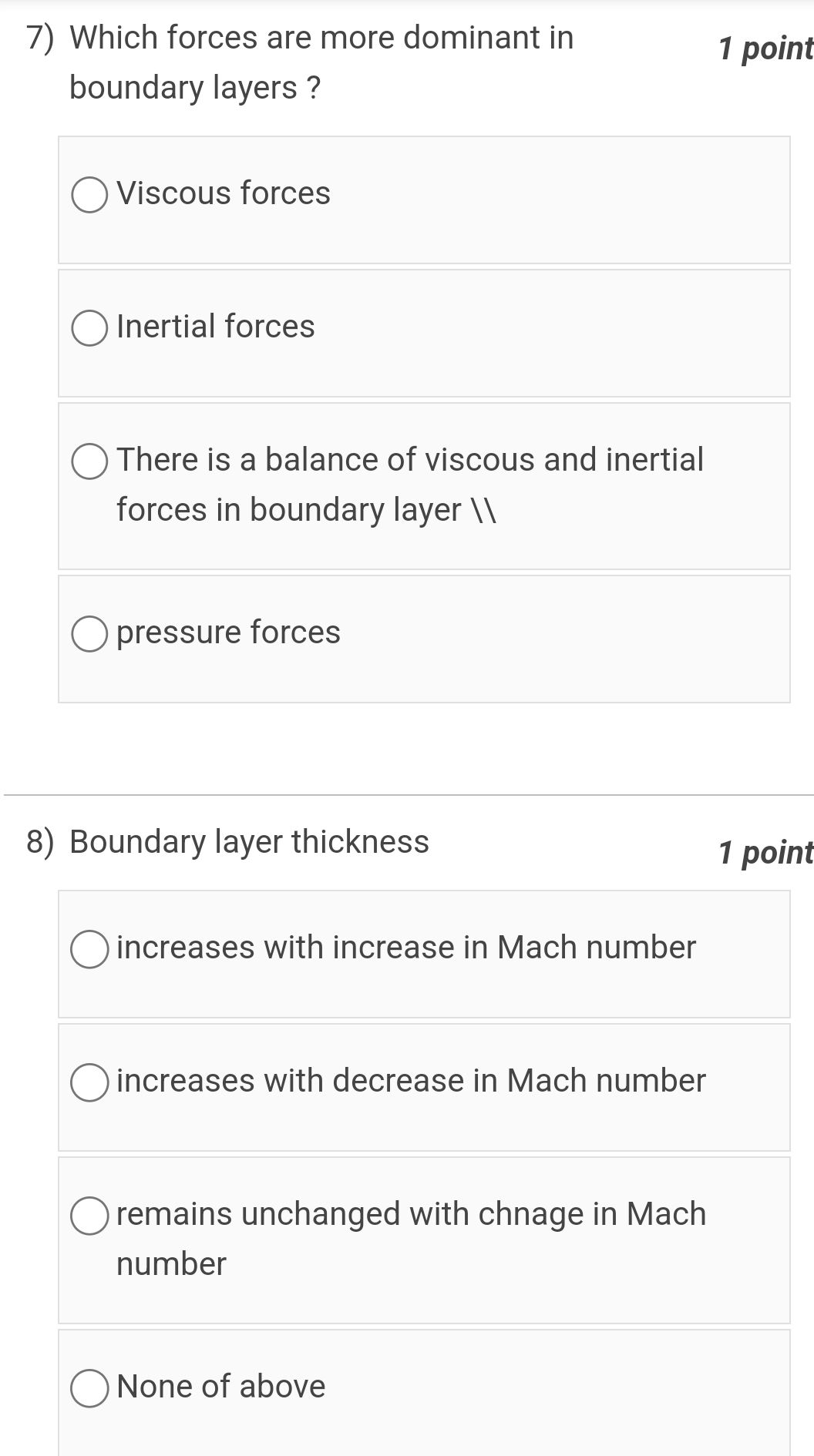Click the "1 point" label beside question 8
Image resolution: width=814 pixels, height=1456 pixels.
[765, 854]
